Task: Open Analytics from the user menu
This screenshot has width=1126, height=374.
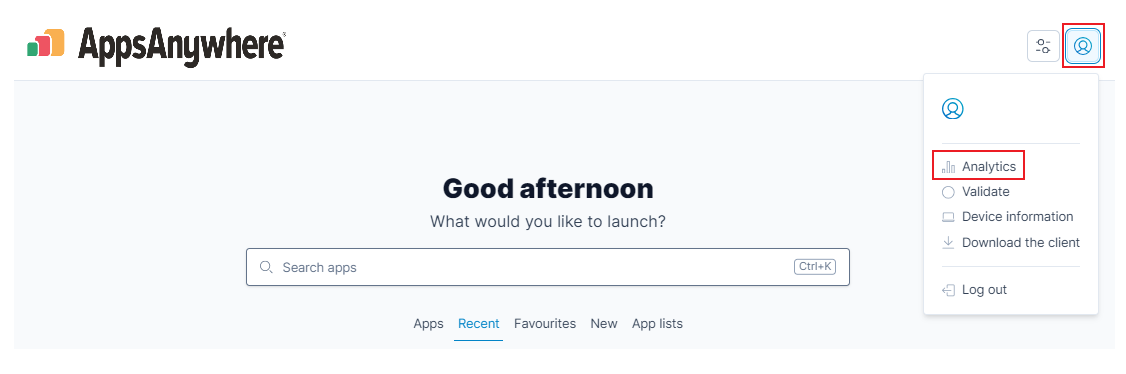Action: point(989,167)
